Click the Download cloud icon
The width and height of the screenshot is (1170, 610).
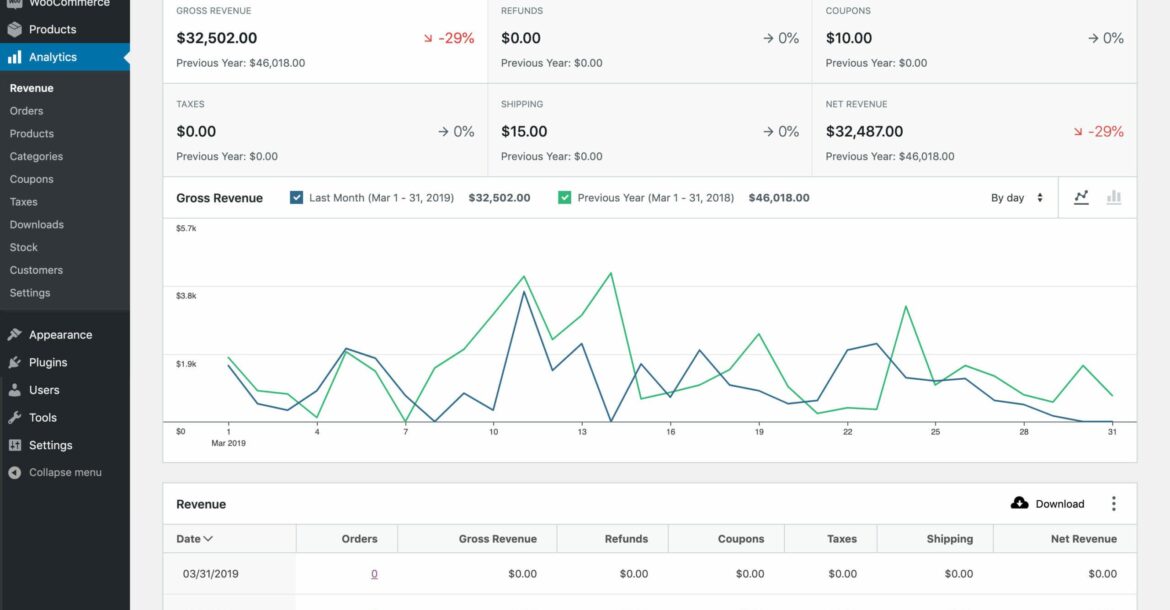coord(1019,503)
